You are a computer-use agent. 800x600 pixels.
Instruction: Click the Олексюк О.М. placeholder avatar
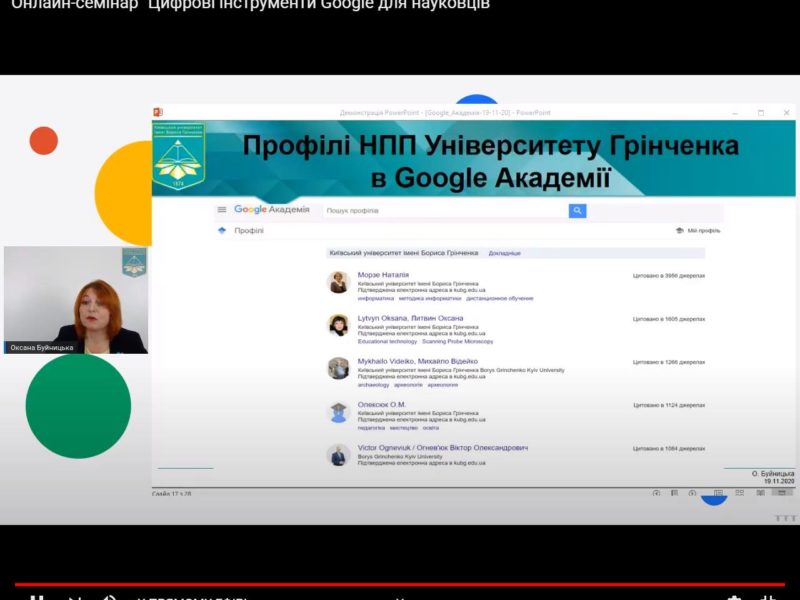click(339, 411)
